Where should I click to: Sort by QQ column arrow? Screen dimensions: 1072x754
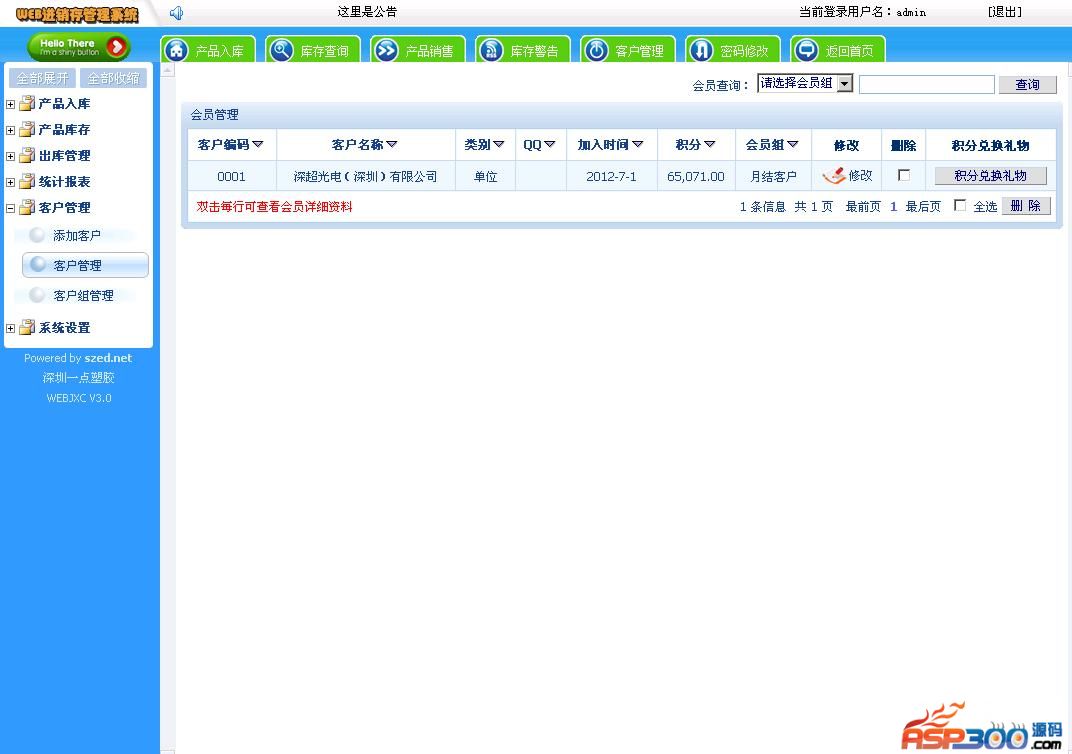[x=550, y=144]
